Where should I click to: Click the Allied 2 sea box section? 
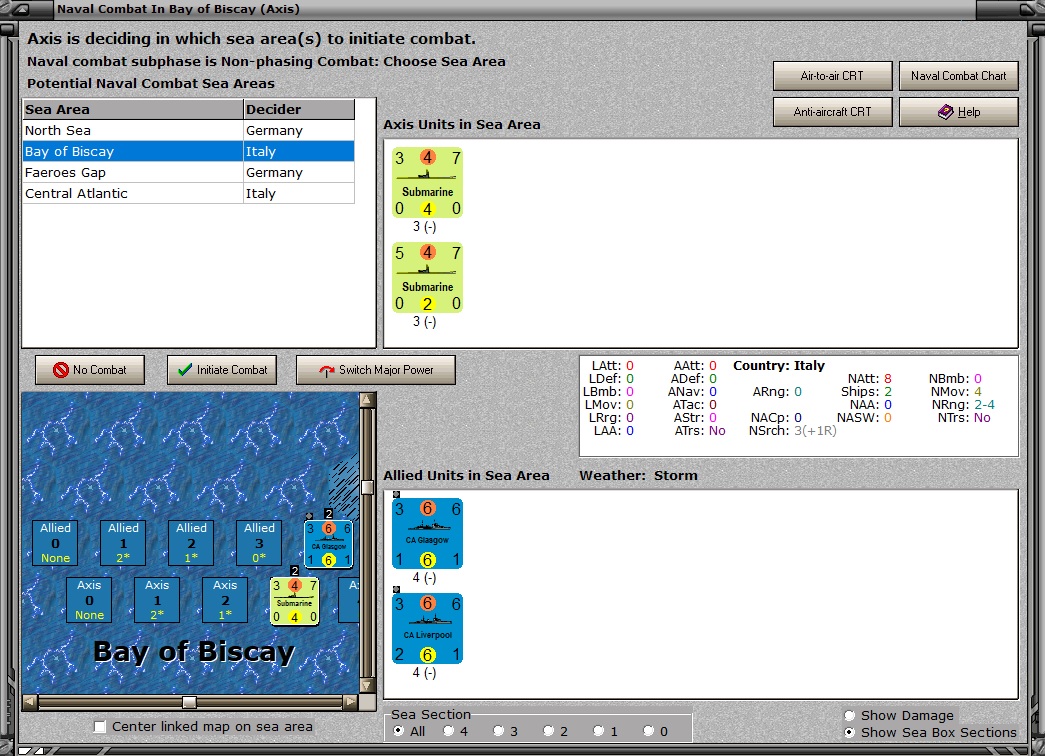click(x=191, y=543)
